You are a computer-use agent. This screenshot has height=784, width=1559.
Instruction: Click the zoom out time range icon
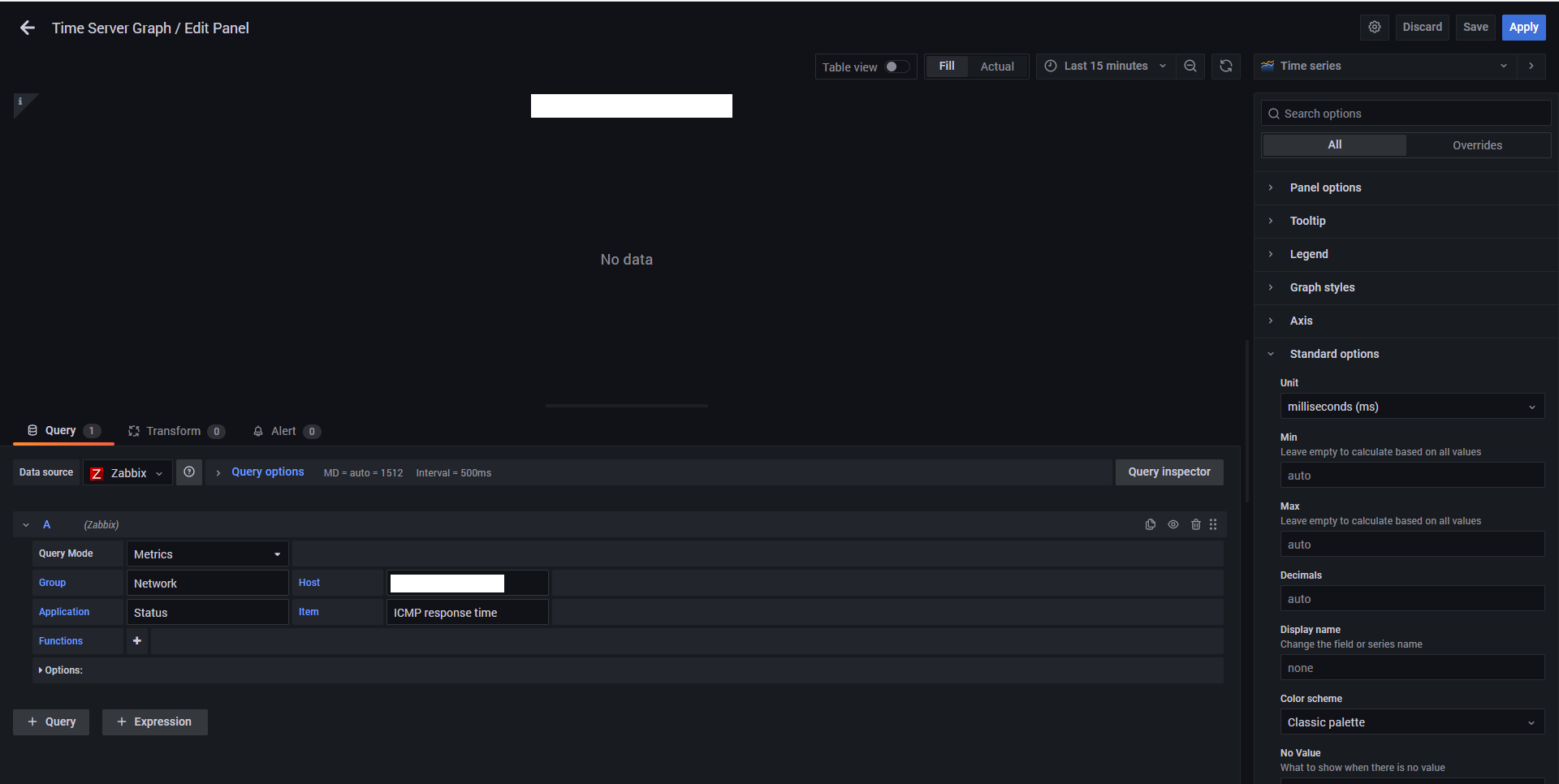tap(1190, 67)
